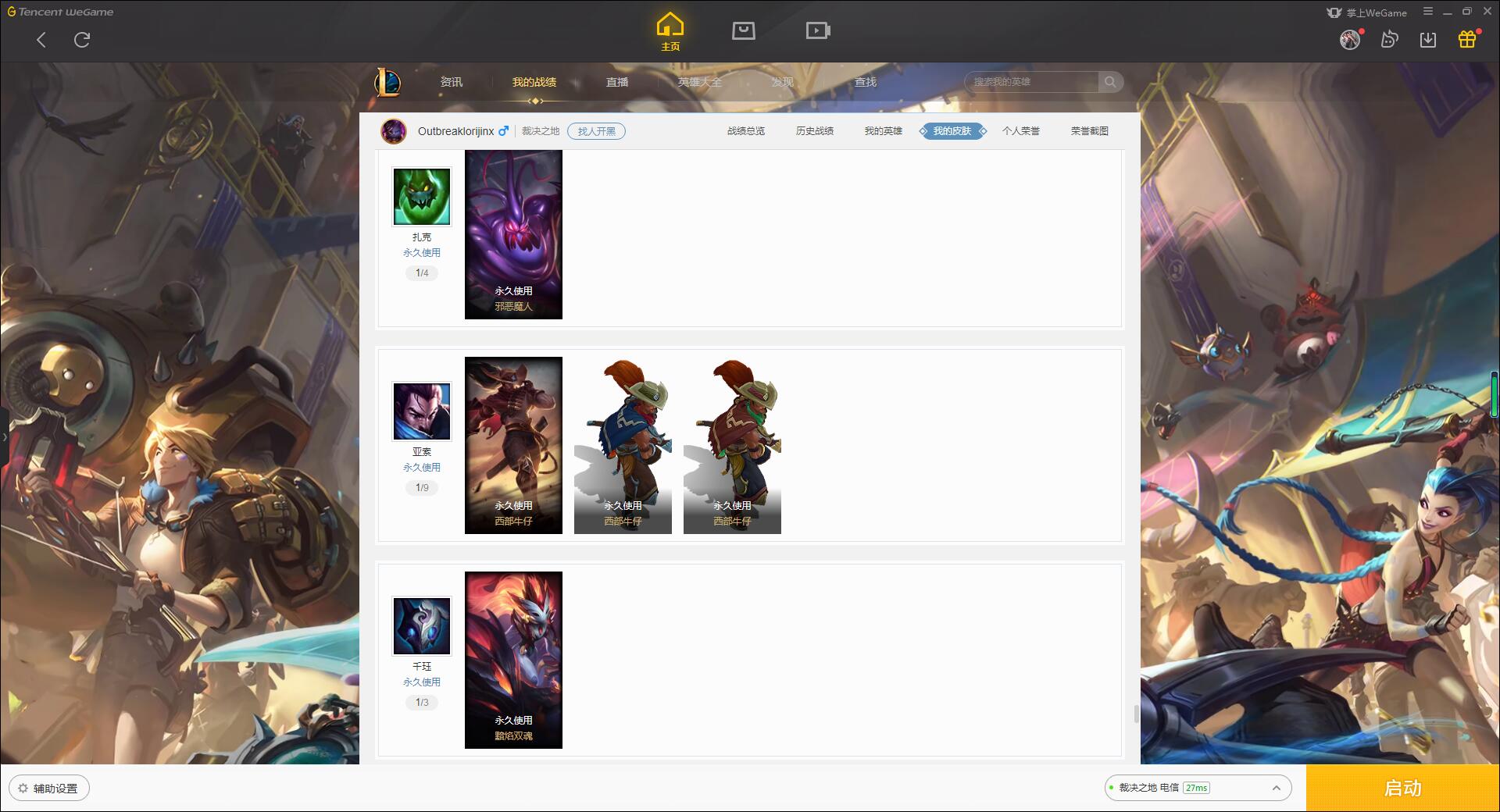This screenshot has width=1500, height=812.
Task: Click 永久使用 under 扎克
Action: [422, 253]
